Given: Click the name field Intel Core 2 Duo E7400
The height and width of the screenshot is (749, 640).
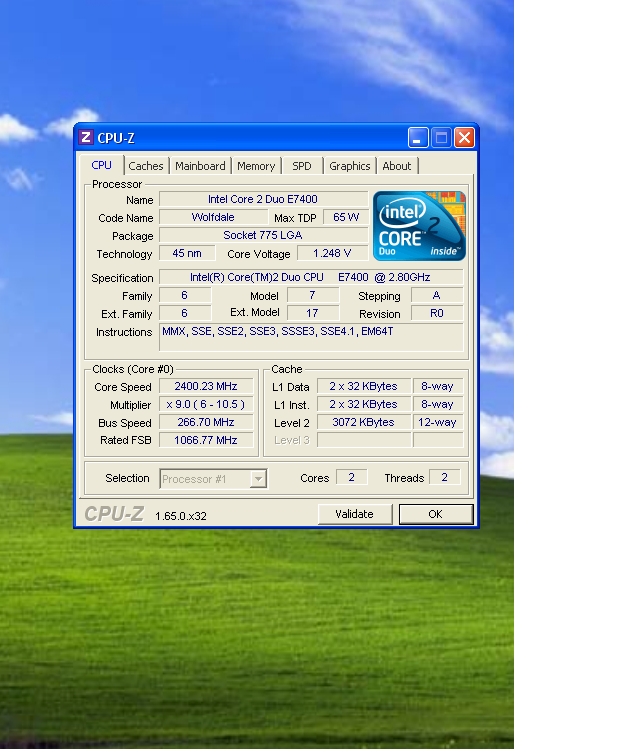Looking at the screenshot, I should [263, 199].
